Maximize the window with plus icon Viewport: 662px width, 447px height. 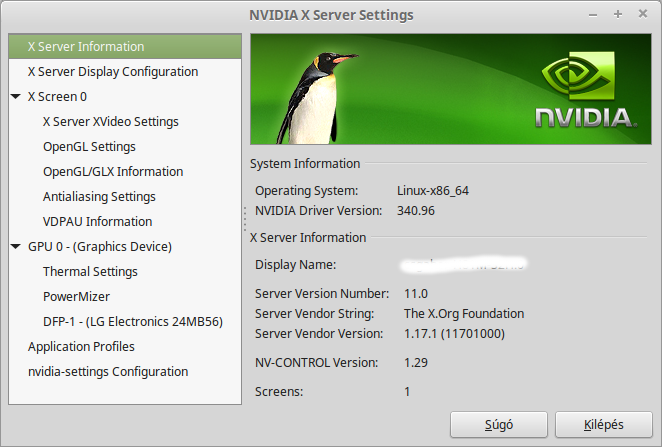pos(618,15)
